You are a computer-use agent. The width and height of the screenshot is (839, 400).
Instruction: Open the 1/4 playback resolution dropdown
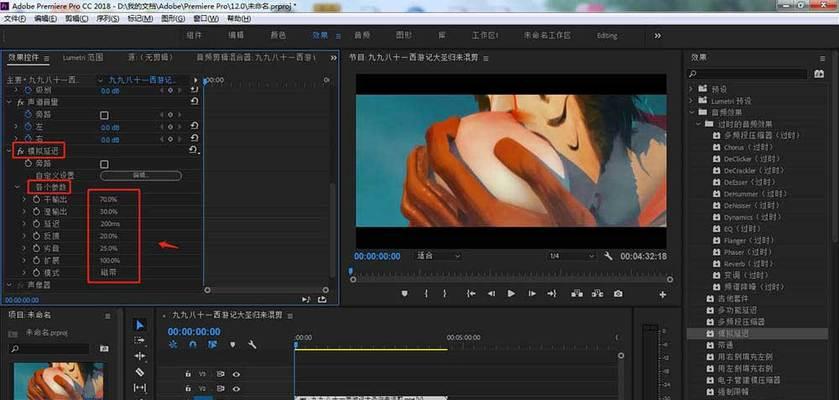[571, 256]
